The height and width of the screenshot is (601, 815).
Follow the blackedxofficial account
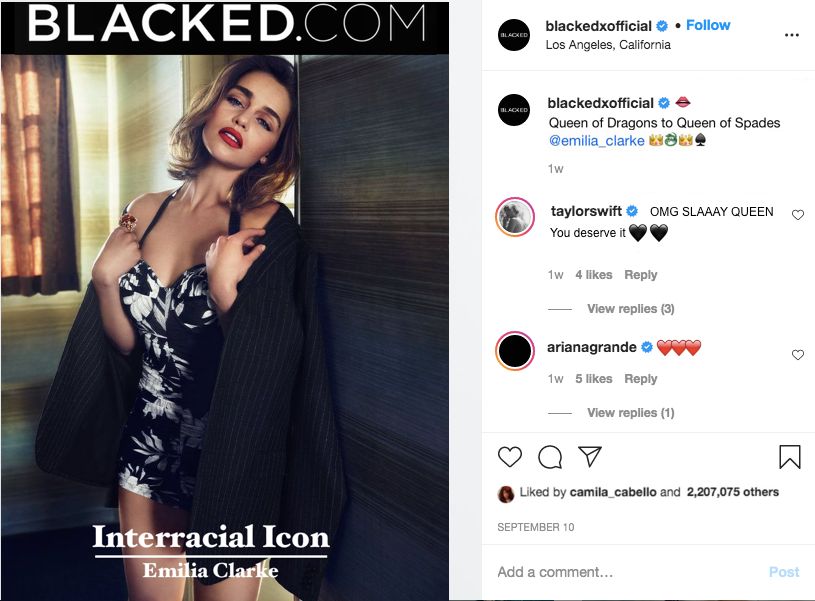pyautogui.click(x=708, y=24)
